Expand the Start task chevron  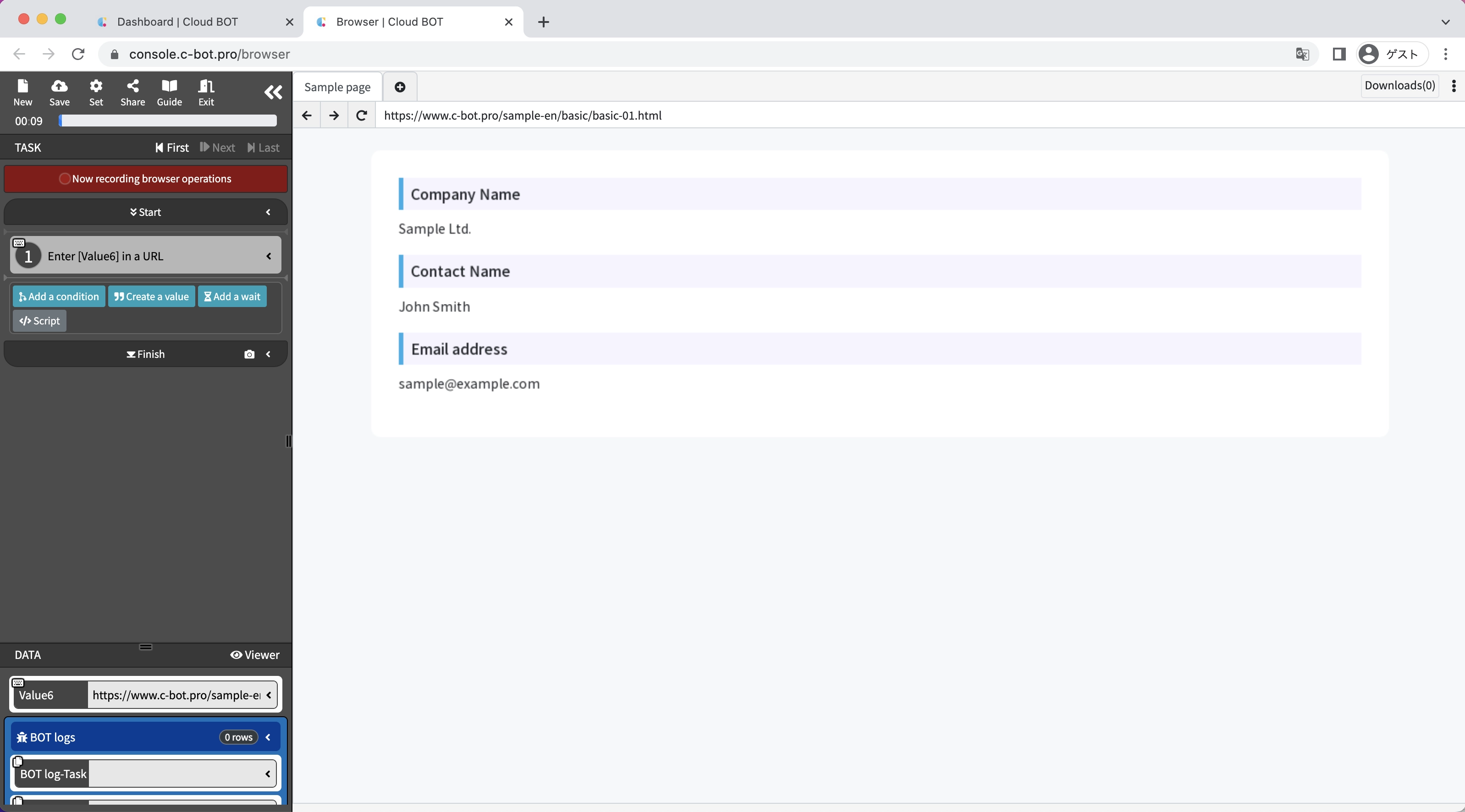[268, 212]
